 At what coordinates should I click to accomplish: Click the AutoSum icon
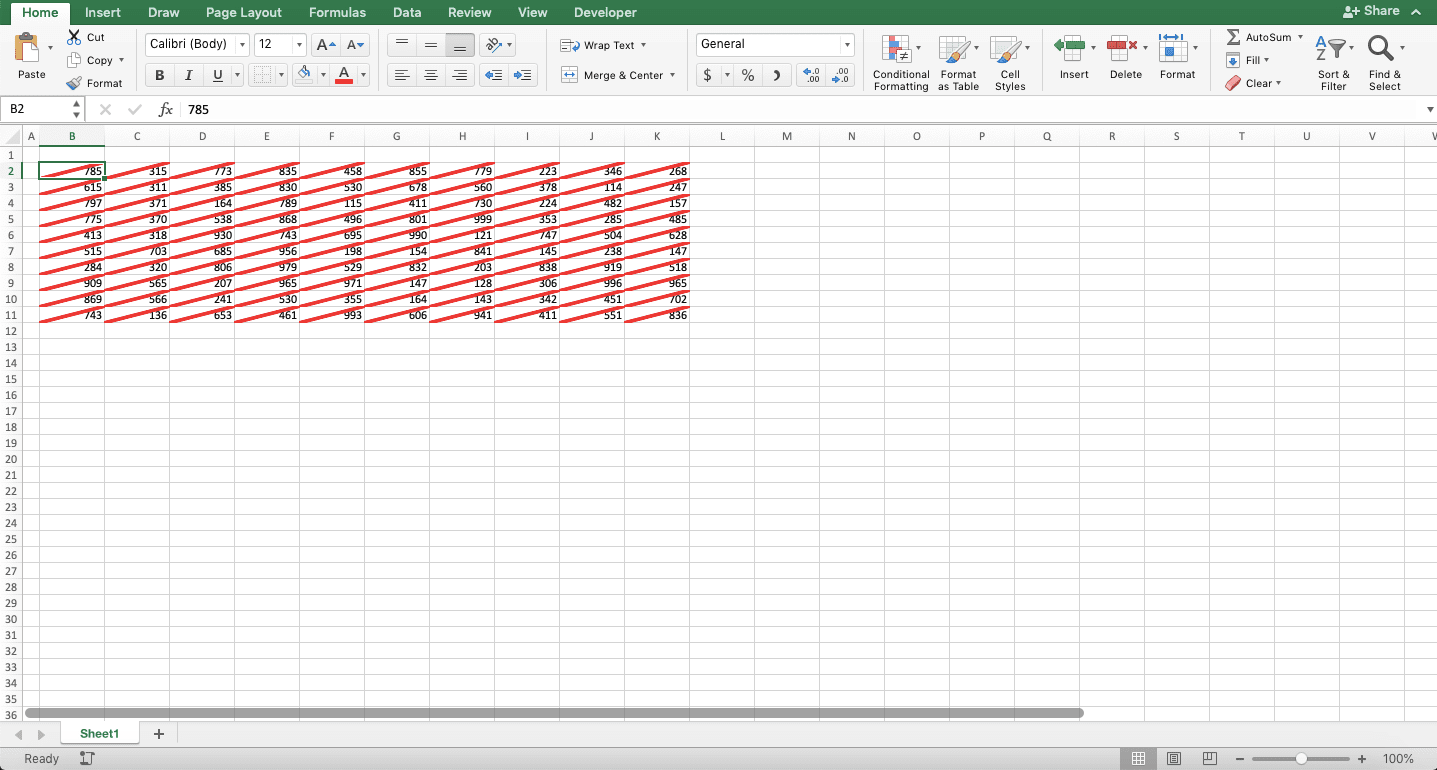[x=1232, y=36]
